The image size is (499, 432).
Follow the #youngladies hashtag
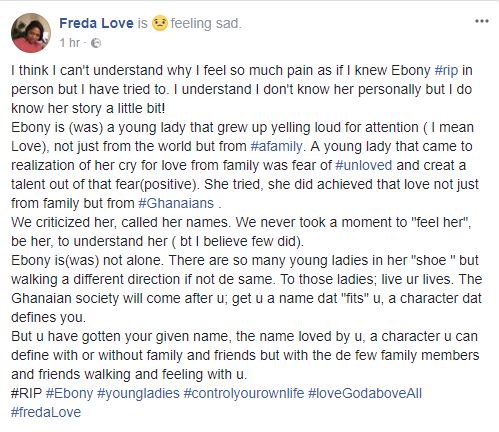(138, 393)
